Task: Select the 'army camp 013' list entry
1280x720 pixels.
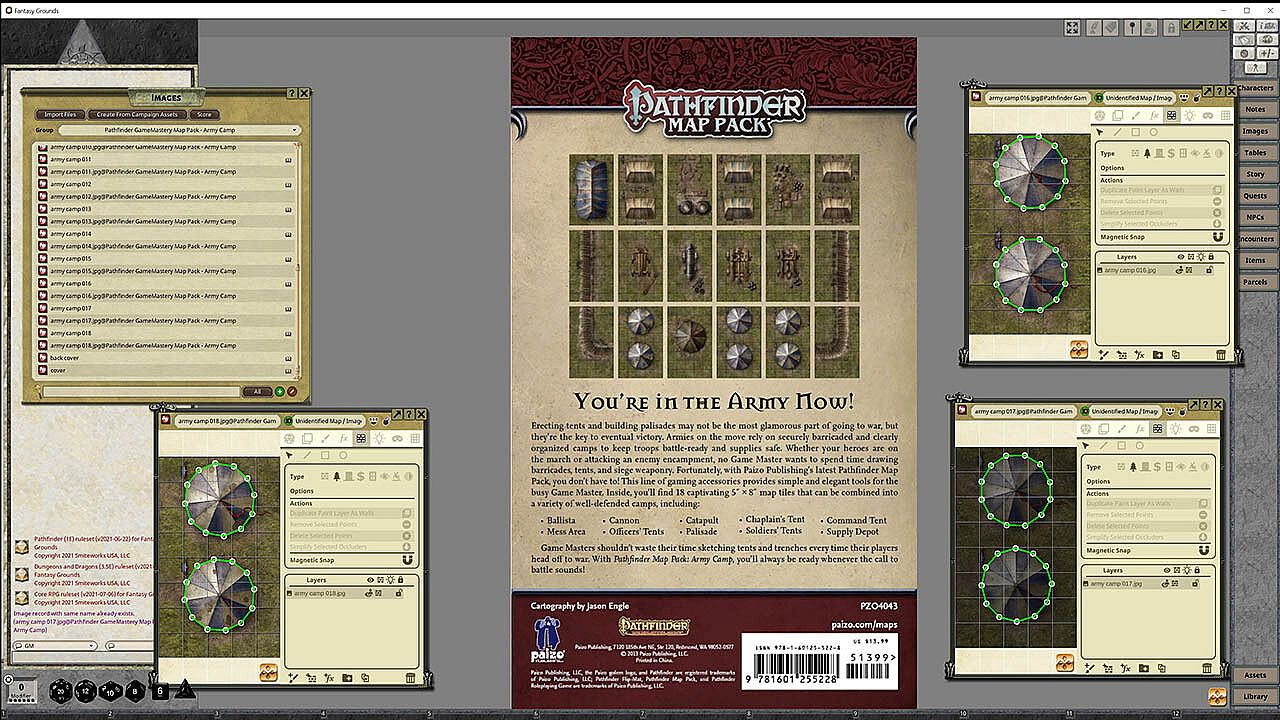Action: coord(166,209)
